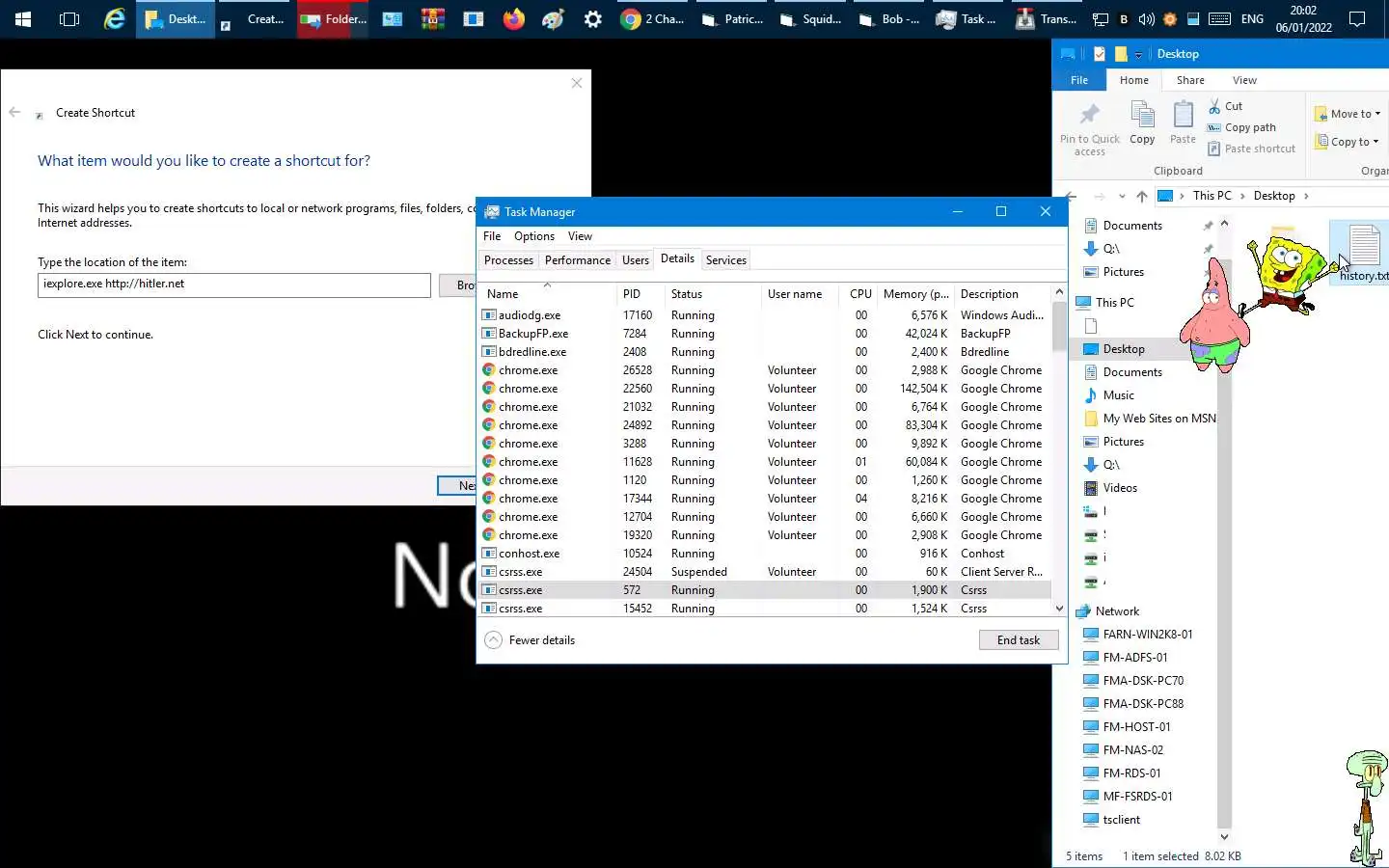Image resolution: width=1389 pixels, height=868 pixels.
Task: Collapse Task Manager with Fewer details
Action: click(x=530, y=640)
